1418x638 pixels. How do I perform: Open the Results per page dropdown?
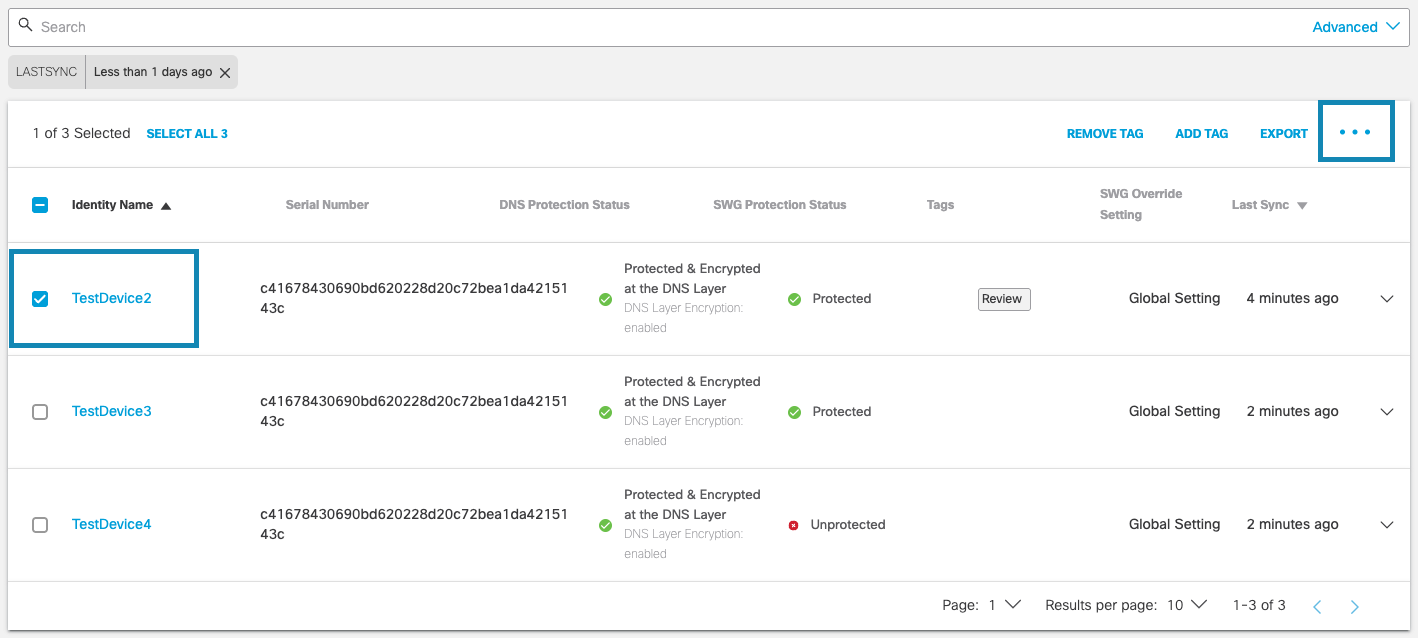pos(1185,605)
